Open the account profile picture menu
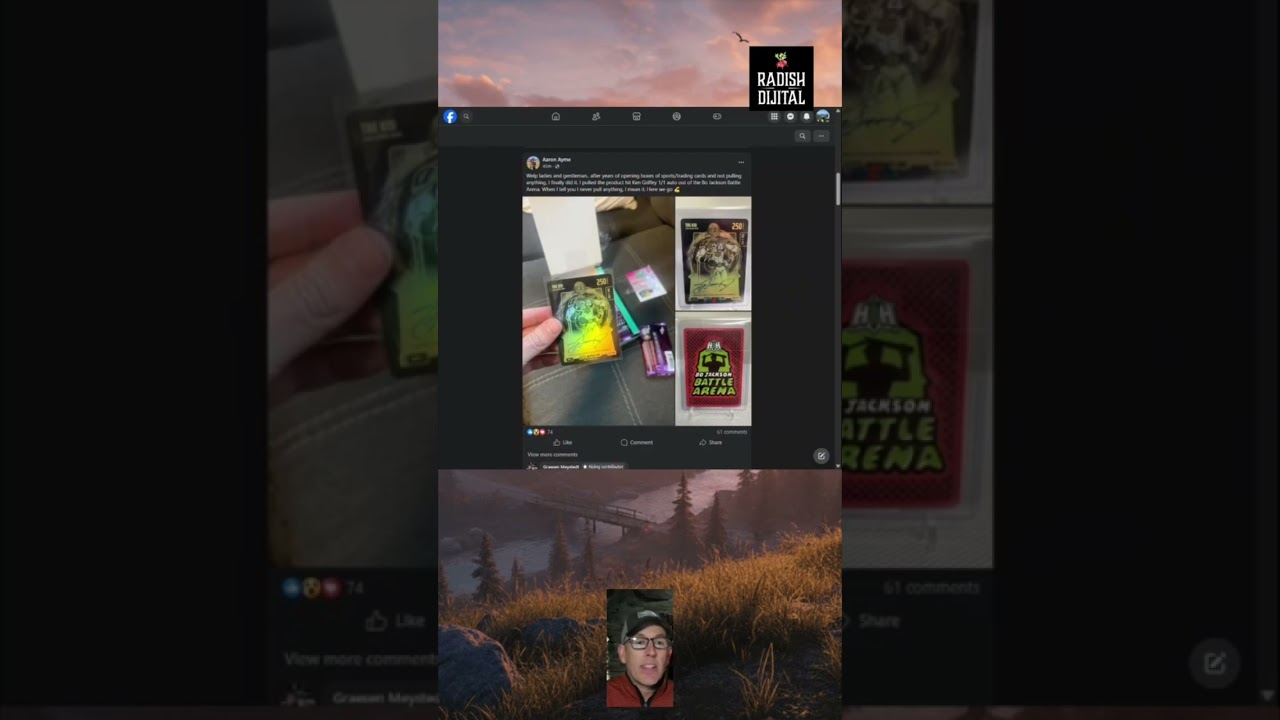 pos(823,117)
